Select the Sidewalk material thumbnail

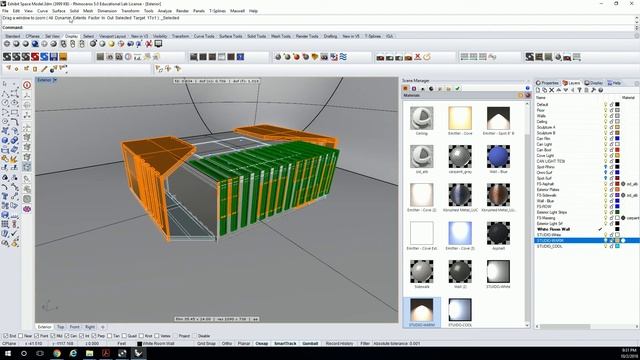[x=422, y=271]
